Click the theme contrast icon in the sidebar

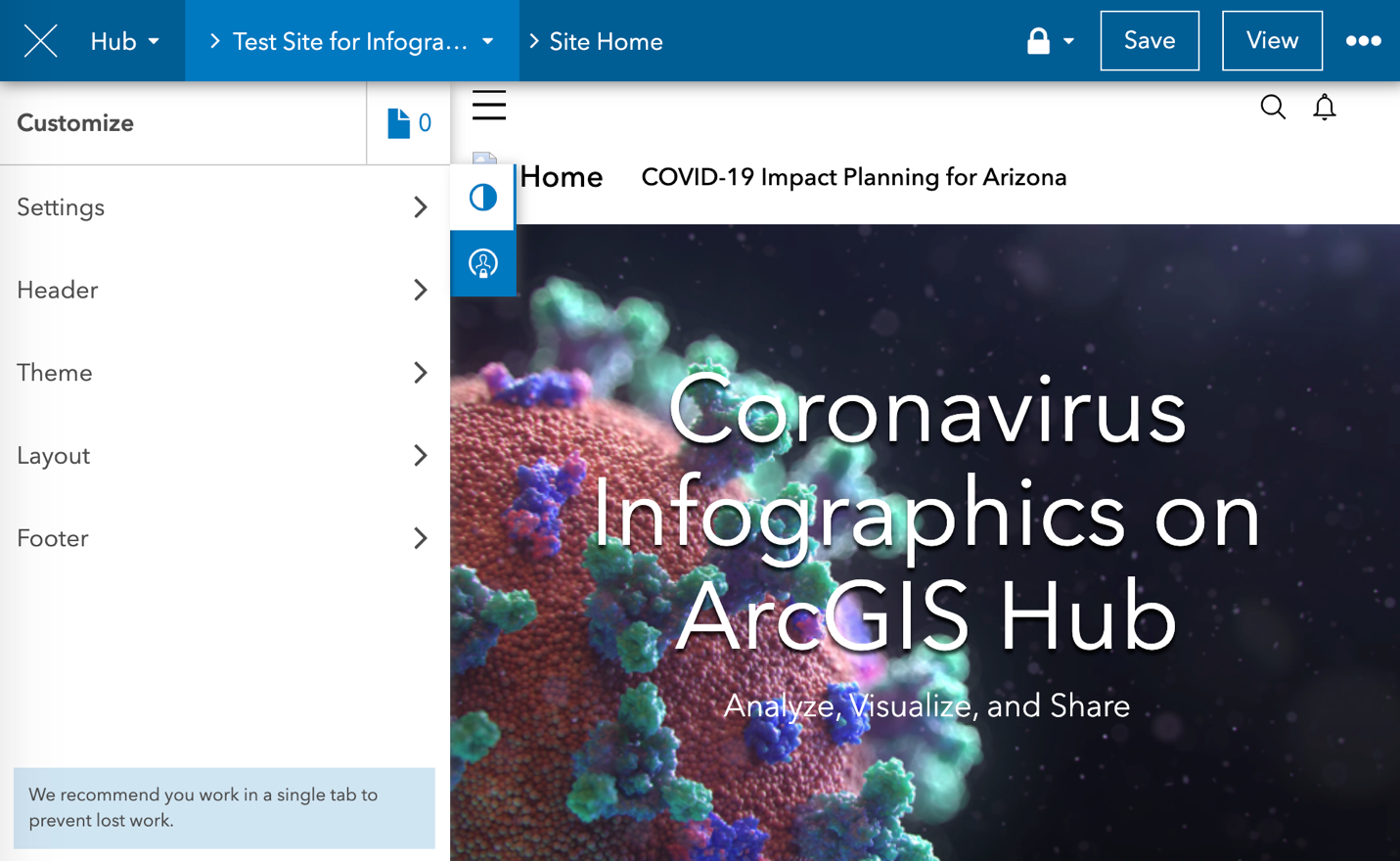coord(482,197)
